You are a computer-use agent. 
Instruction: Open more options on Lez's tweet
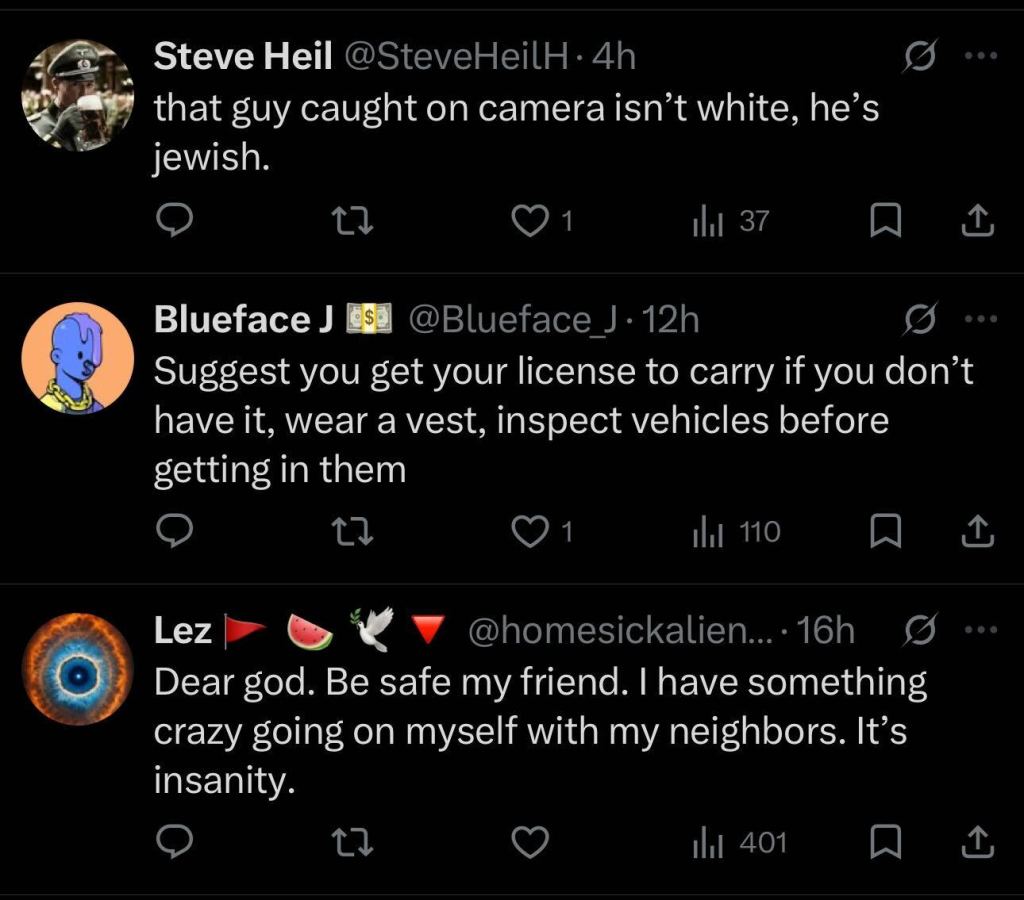pyautogui.click(x=980, y=630)
